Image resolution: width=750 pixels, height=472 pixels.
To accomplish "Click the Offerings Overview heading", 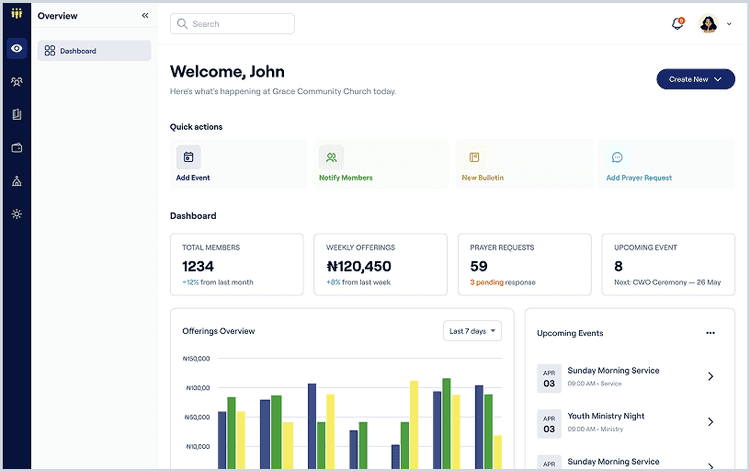I will [x=219, y=331].
